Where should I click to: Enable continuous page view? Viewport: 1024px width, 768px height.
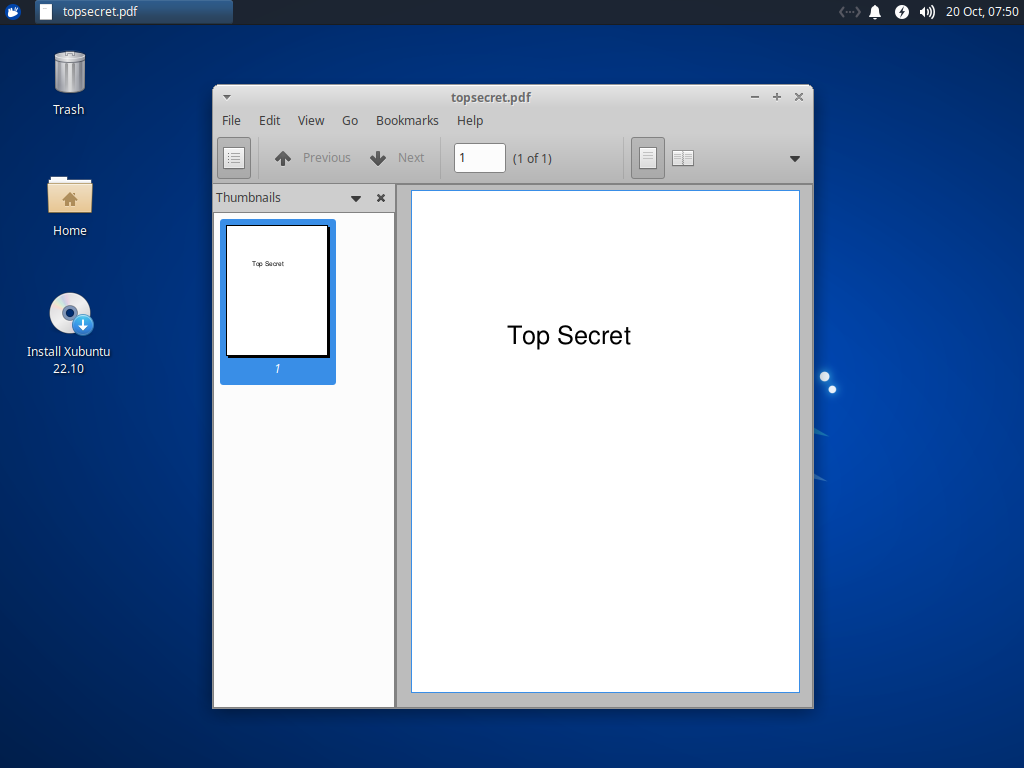pos(646,157)
